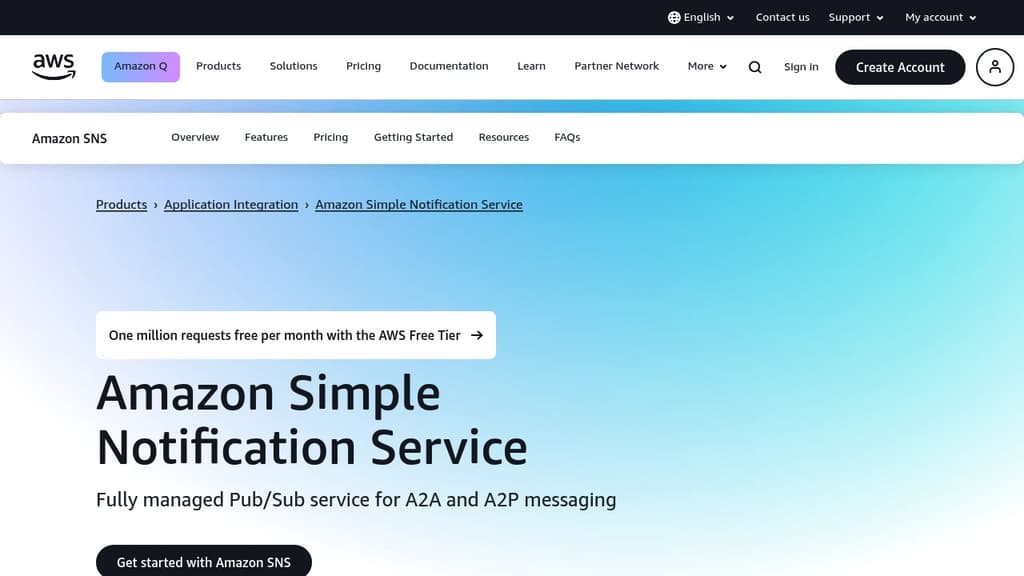The image size is (1024, 576).
Task: Click Contact us link
Action: tap(782, 18)
